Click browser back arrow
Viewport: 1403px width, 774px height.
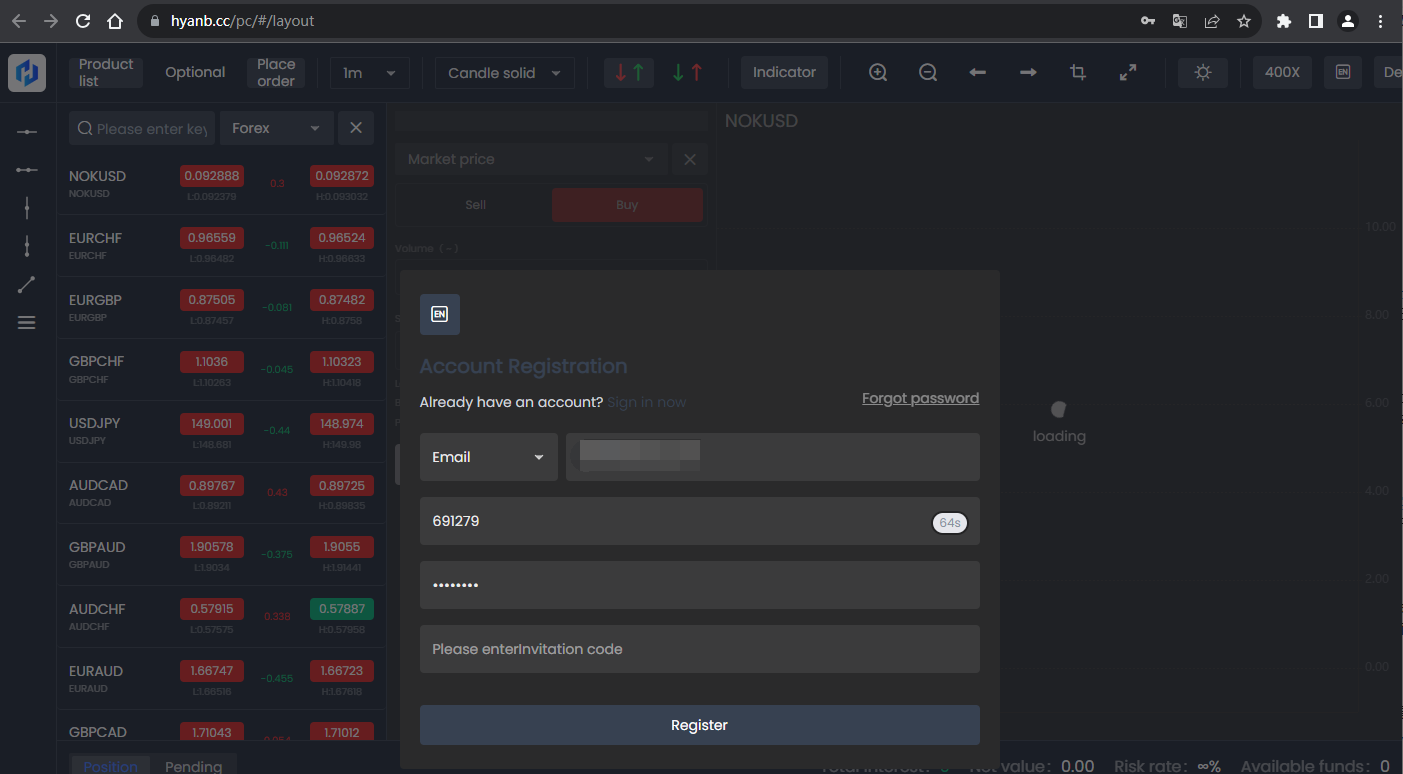click(x=19, y=20)
